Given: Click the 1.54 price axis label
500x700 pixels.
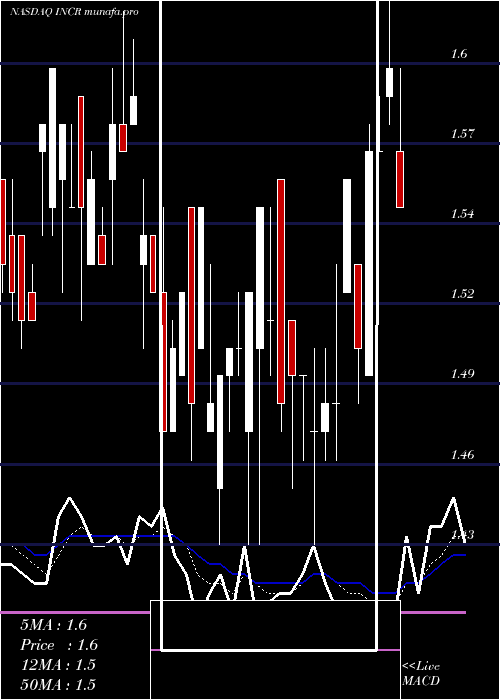Looking at the screenshot, I should [x=462, y=213].
